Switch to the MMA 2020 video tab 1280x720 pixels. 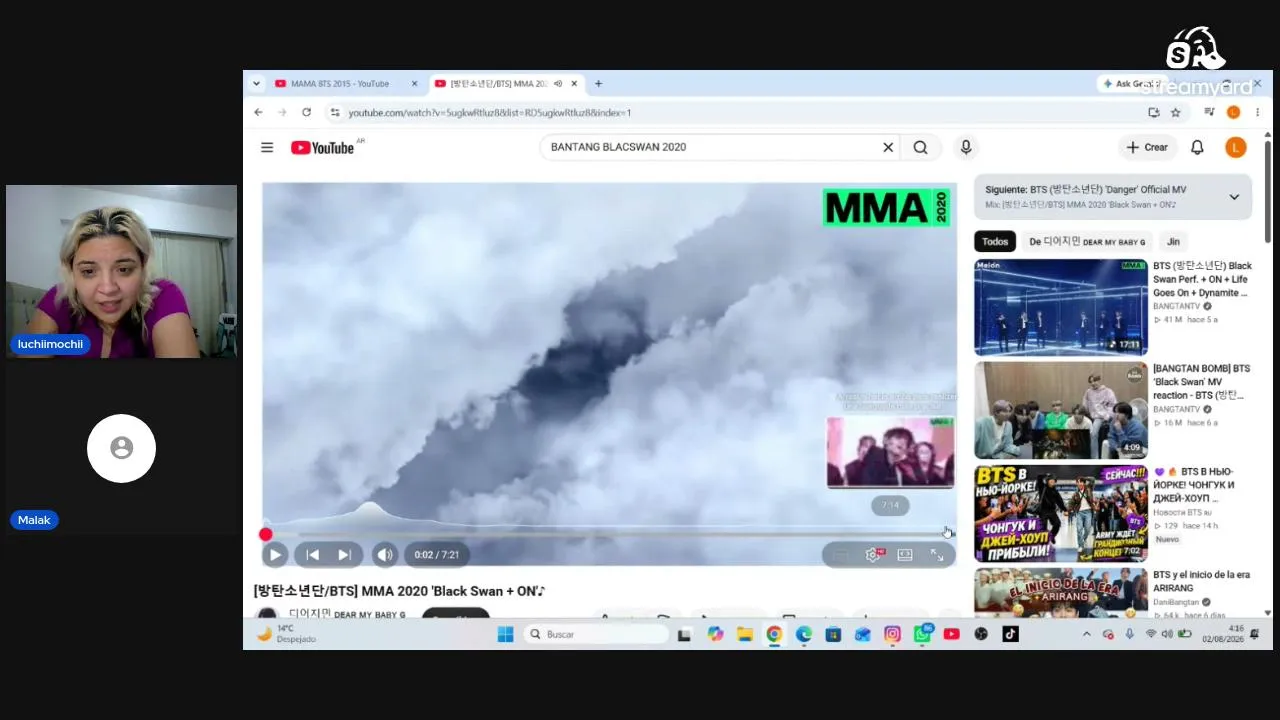pyautogui.click(x=506, y=84)
